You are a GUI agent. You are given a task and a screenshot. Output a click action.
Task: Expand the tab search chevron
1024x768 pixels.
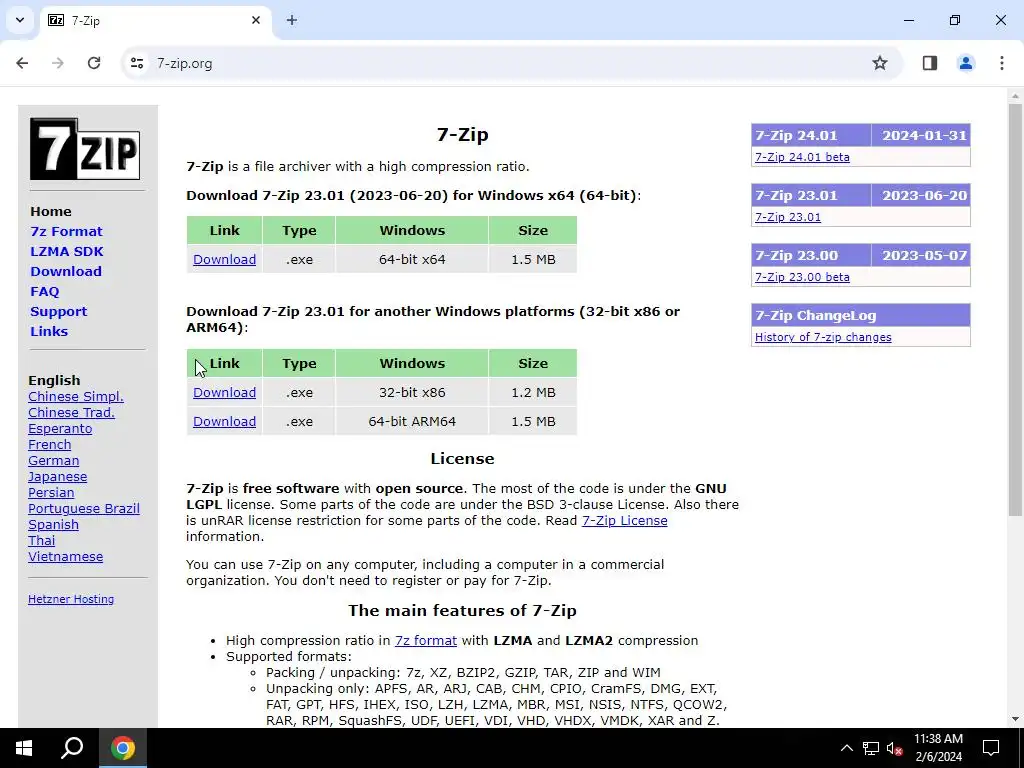(20, 20)
